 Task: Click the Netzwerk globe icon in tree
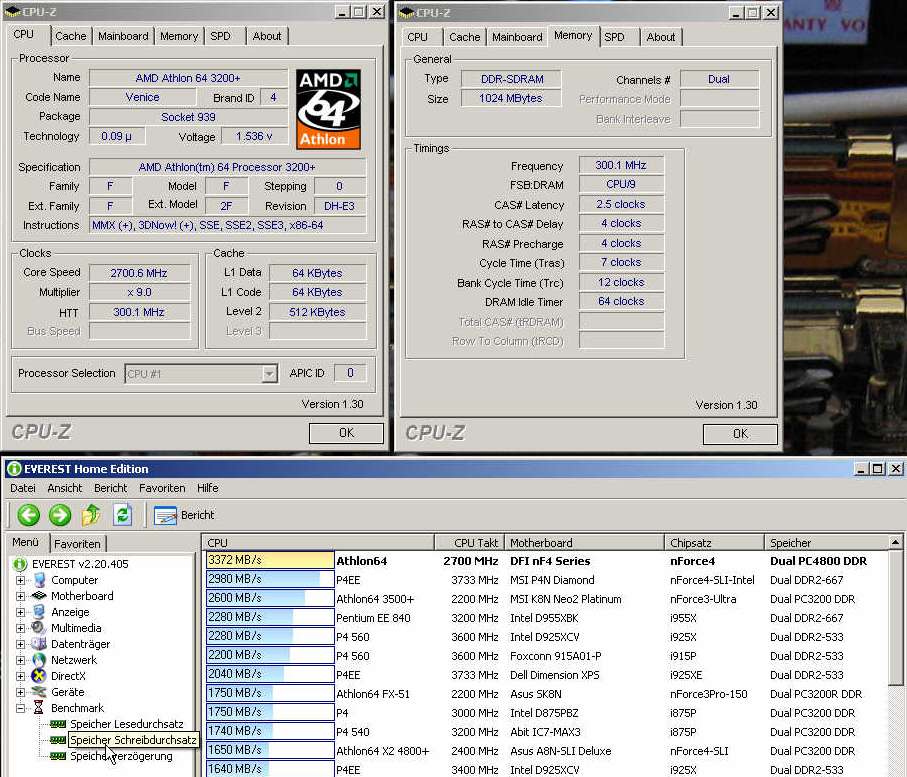[x=39, y=660]
